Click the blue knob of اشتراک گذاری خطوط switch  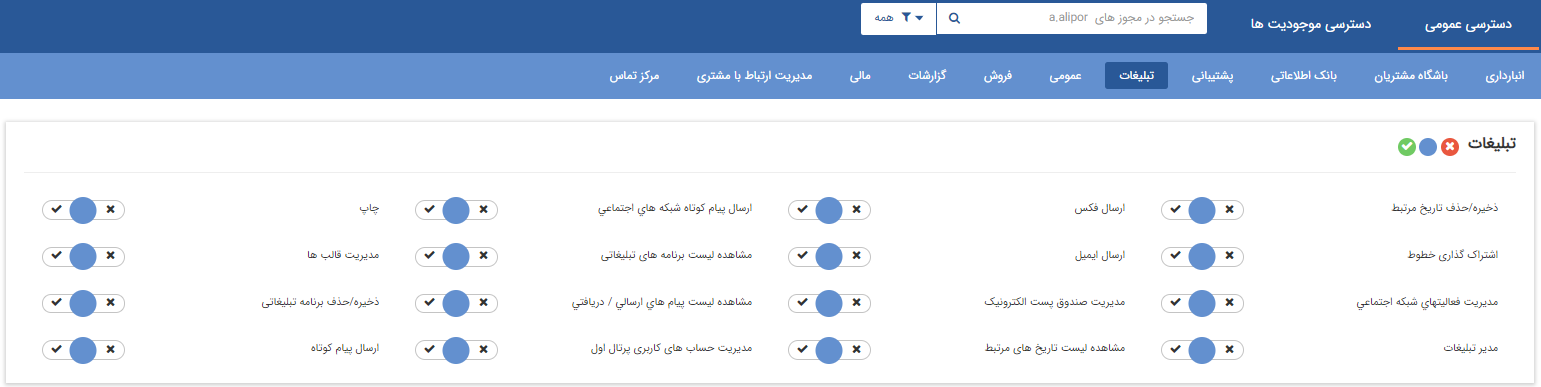tap(1202, 256)
